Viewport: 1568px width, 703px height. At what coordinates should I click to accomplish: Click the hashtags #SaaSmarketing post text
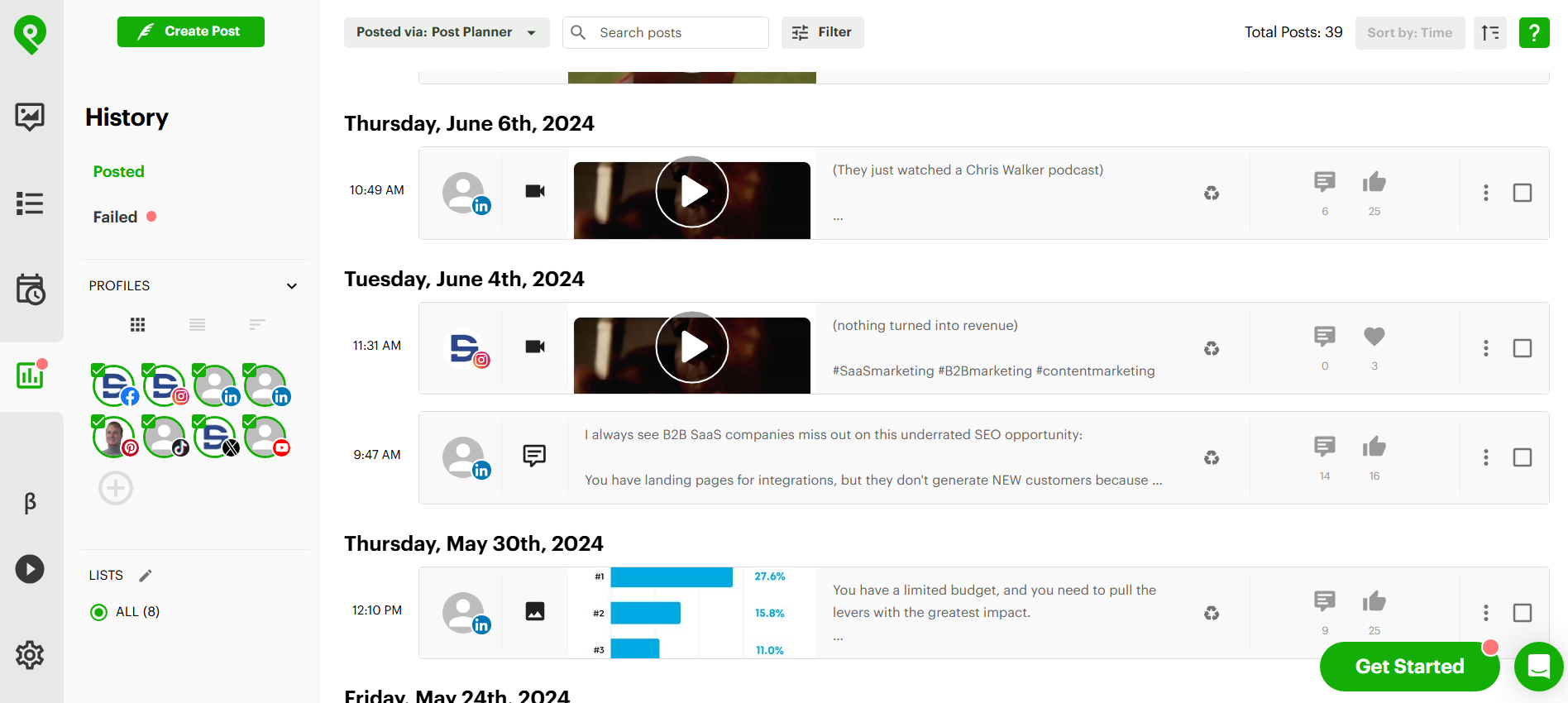click(993, 371)
